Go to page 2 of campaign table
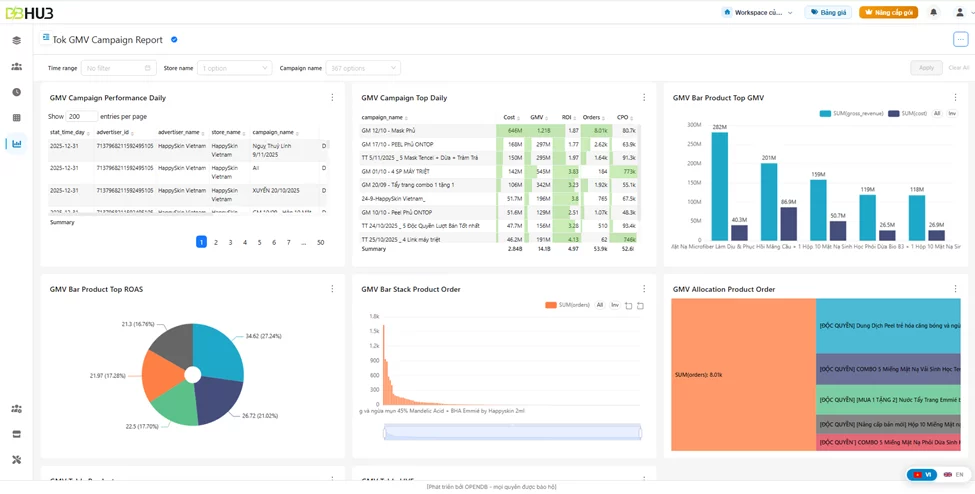Viewport: 975px width, 494px height. pyautogui.click(x=216, y=243)
